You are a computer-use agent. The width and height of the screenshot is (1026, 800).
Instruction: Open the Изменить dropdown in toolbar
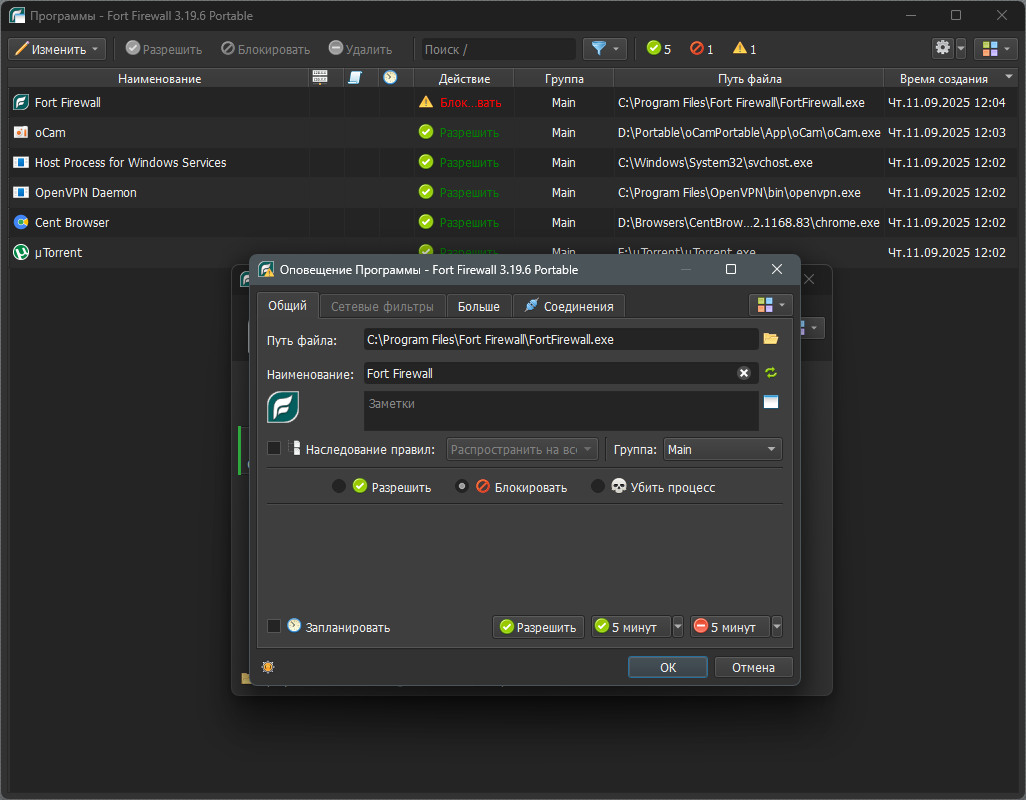(57, 49)
